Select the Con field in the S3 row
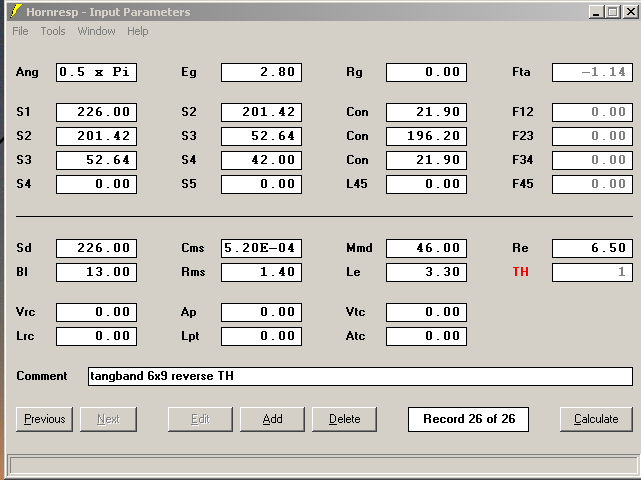This screenshot has height=480, width=641. pos(426,160)
